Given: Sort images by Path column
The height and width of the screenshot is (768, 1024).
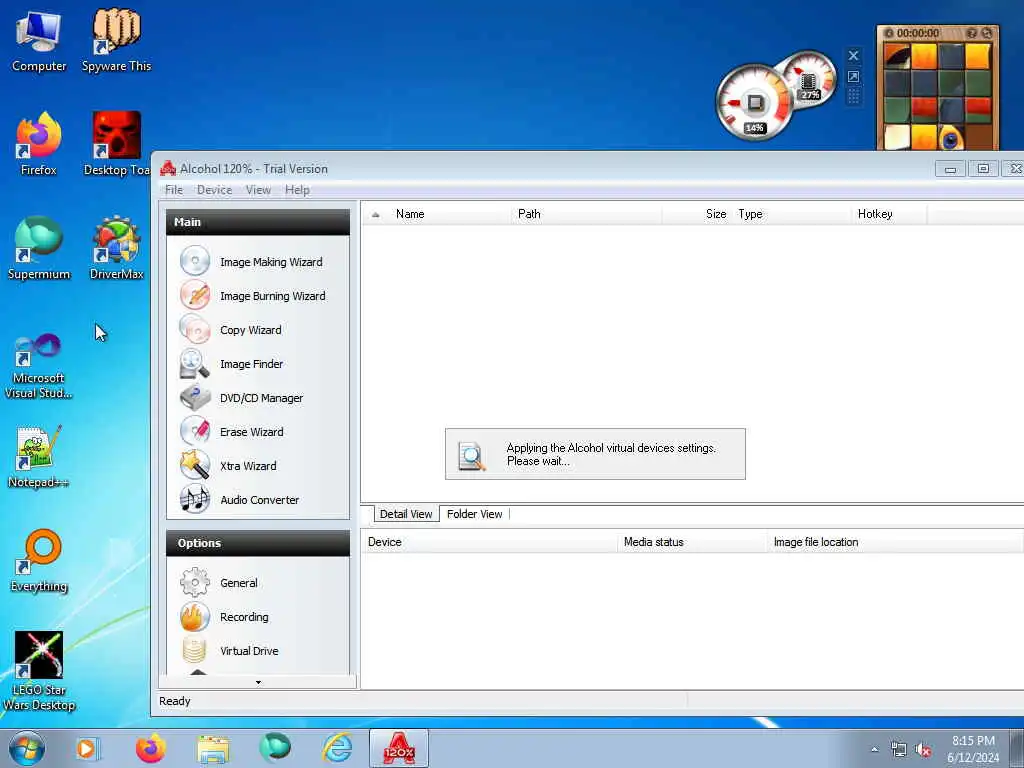Looking at the screenshot, I should click(586, 214).
